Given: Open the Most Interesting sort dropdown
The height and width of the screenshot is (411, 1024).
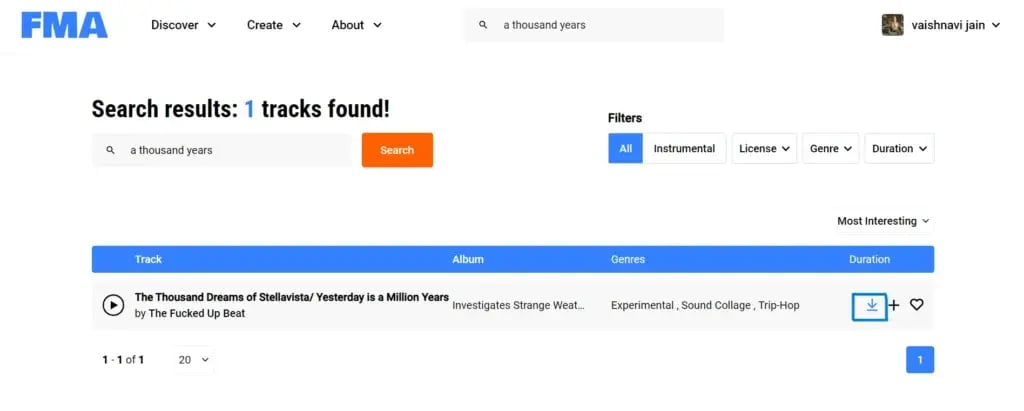Looking at the screenshot, I should click(x=883, y=221).
